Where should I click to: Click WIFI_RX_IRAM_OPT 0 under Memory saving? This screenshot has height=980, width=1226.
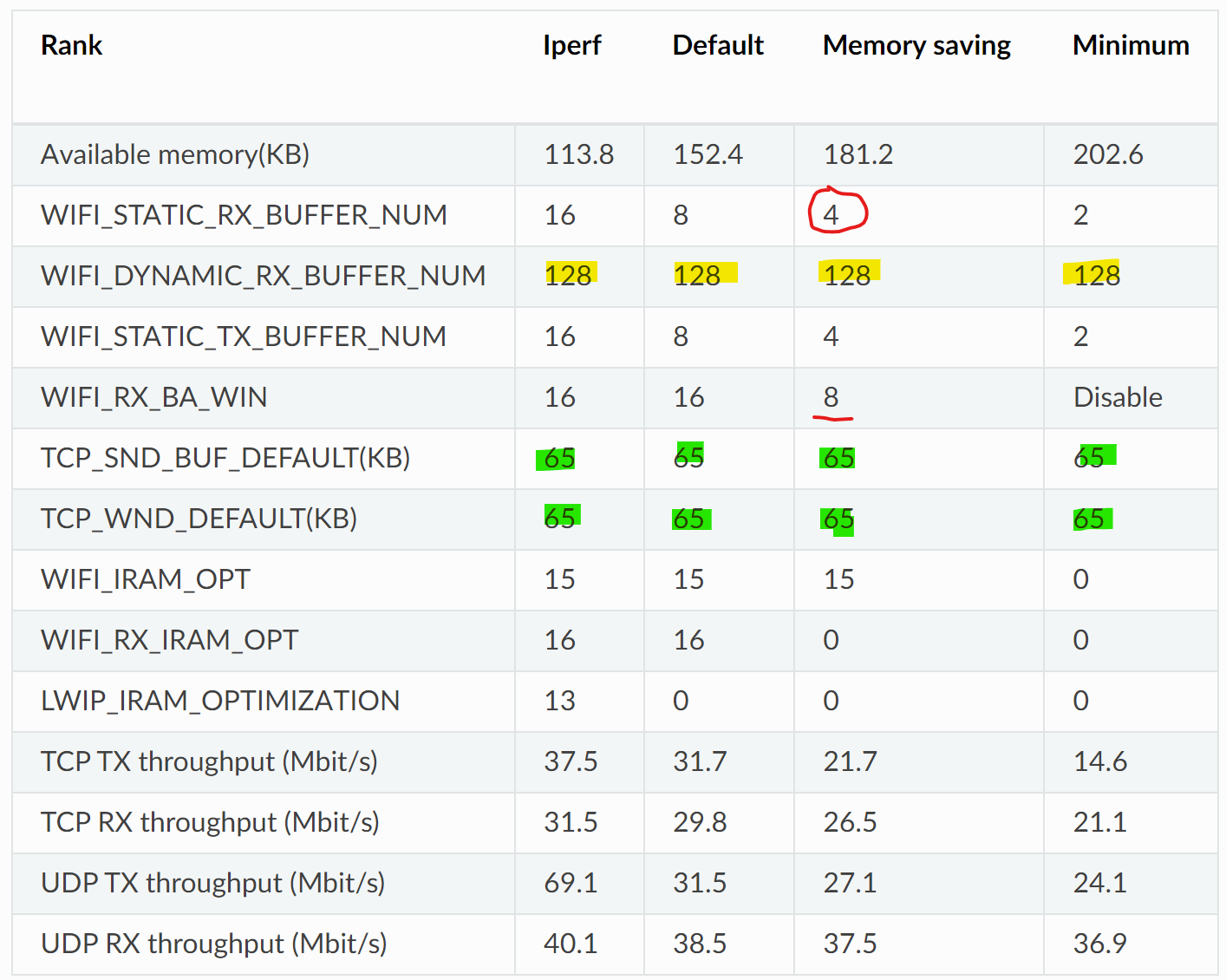(831, 640)
